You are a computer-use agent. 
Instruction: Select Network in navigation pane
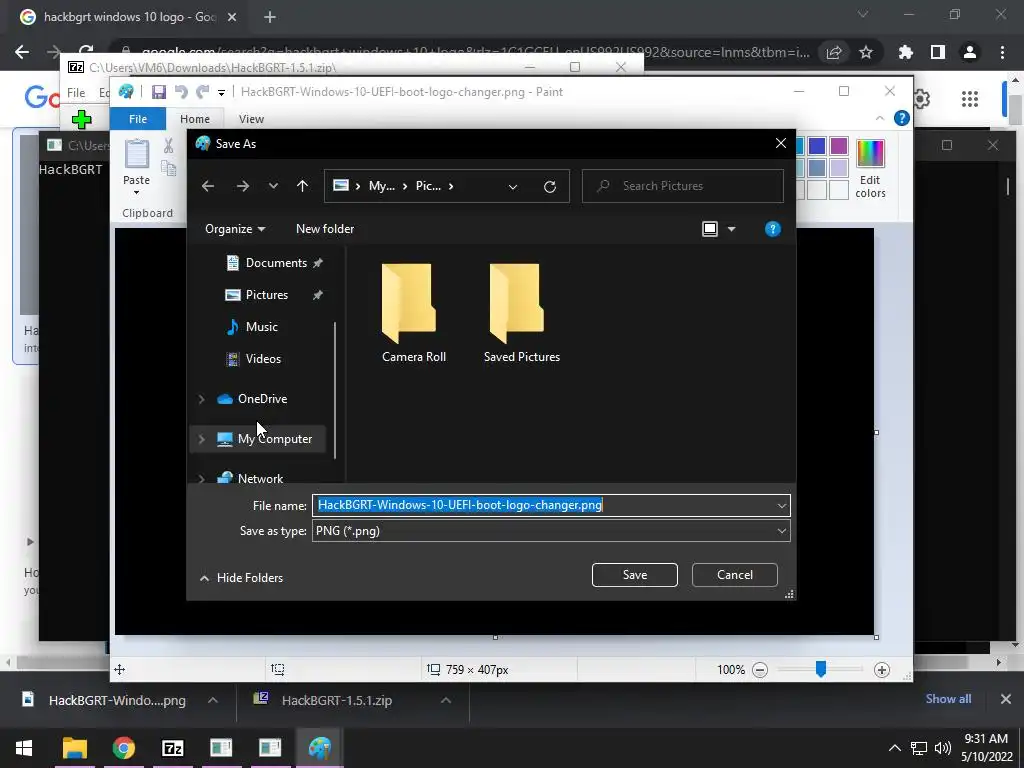click(260, 478)
